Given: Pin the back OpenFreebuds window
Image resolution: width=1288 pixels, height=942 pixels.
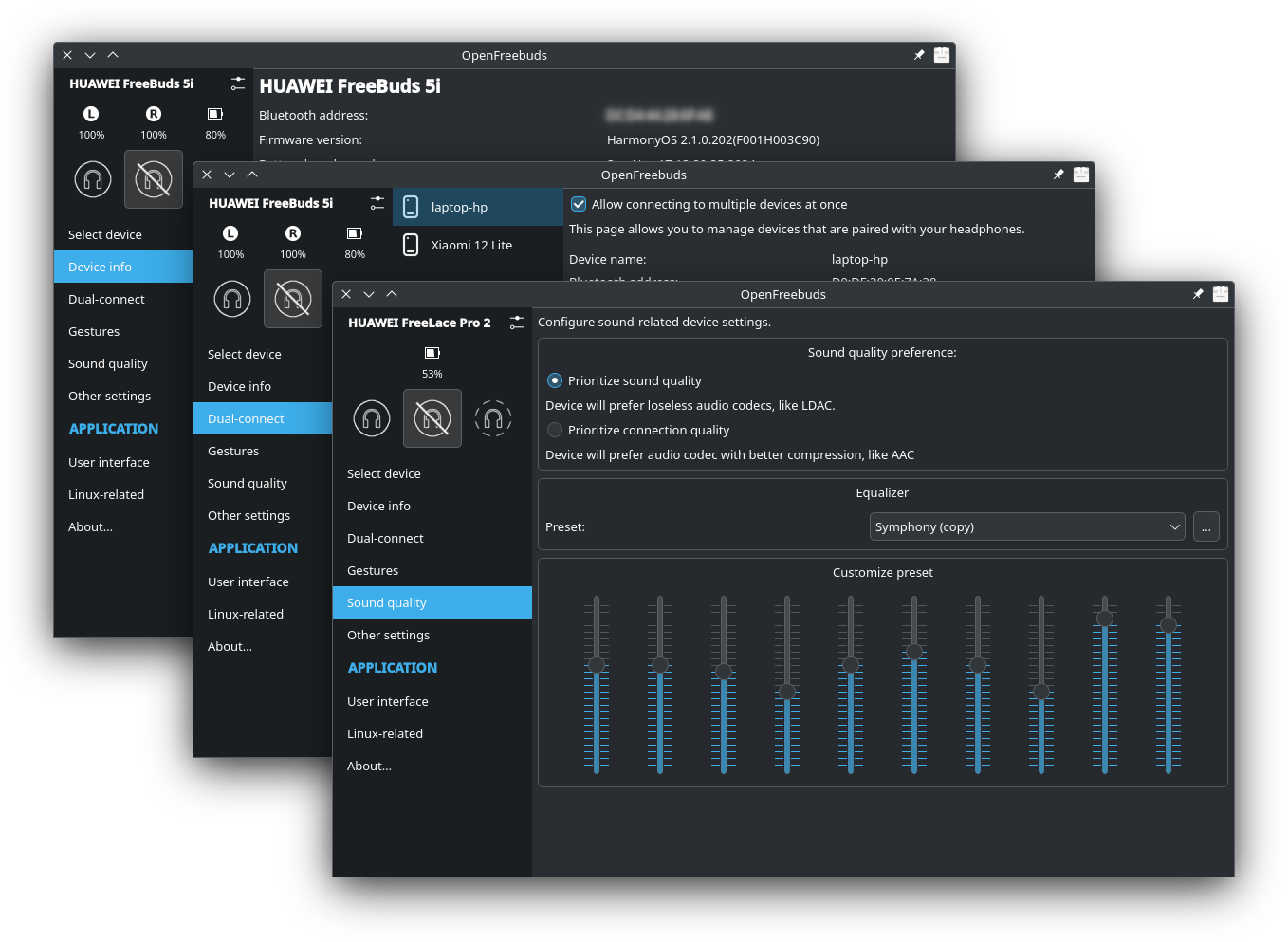Looking at the screenshot, I should pos(919,55).
